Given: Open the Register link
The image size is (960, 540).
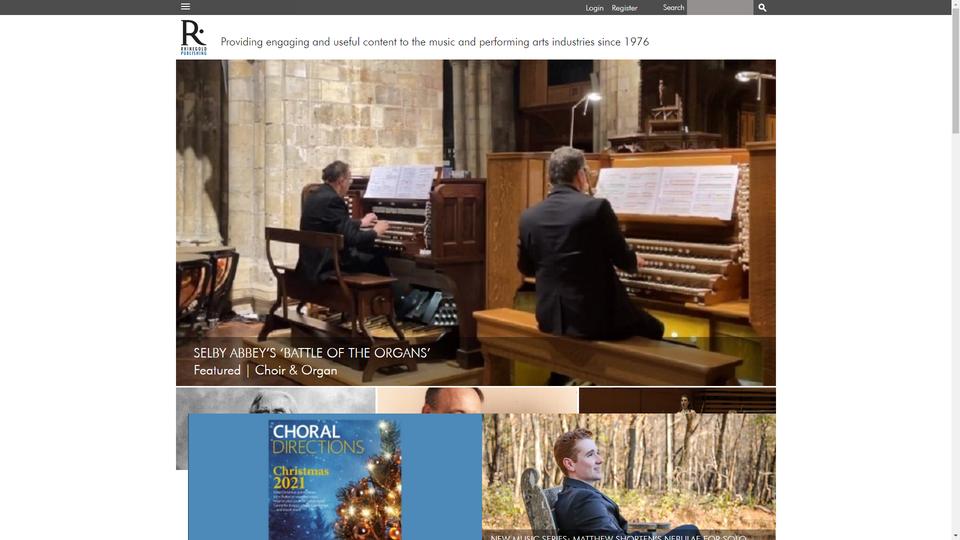Looking at the screenshot, I should tap(624, 8).
